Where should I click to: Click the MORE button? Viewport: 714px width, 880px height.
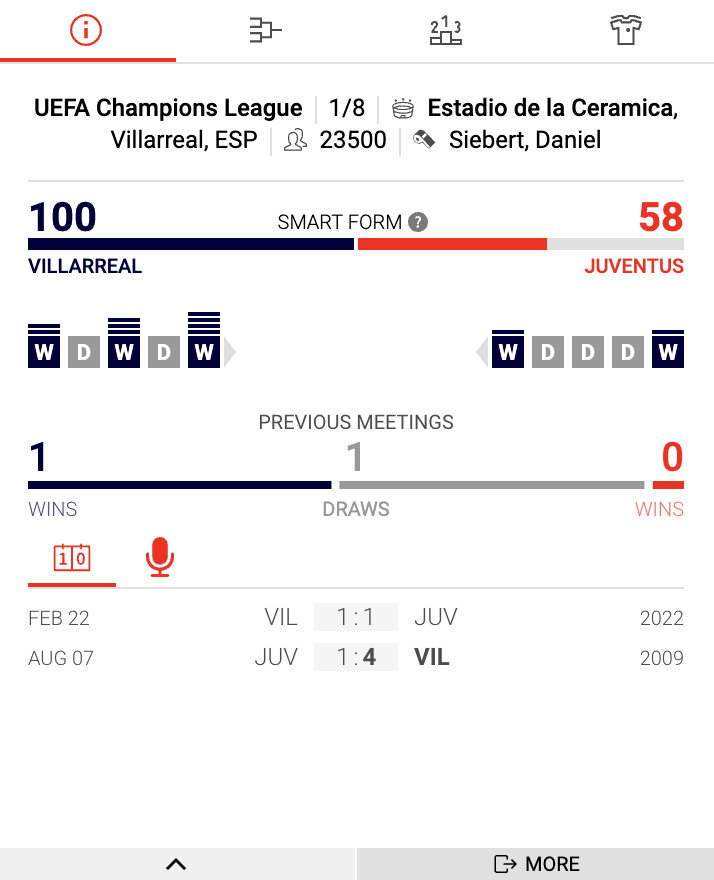(x=536, y=864)
